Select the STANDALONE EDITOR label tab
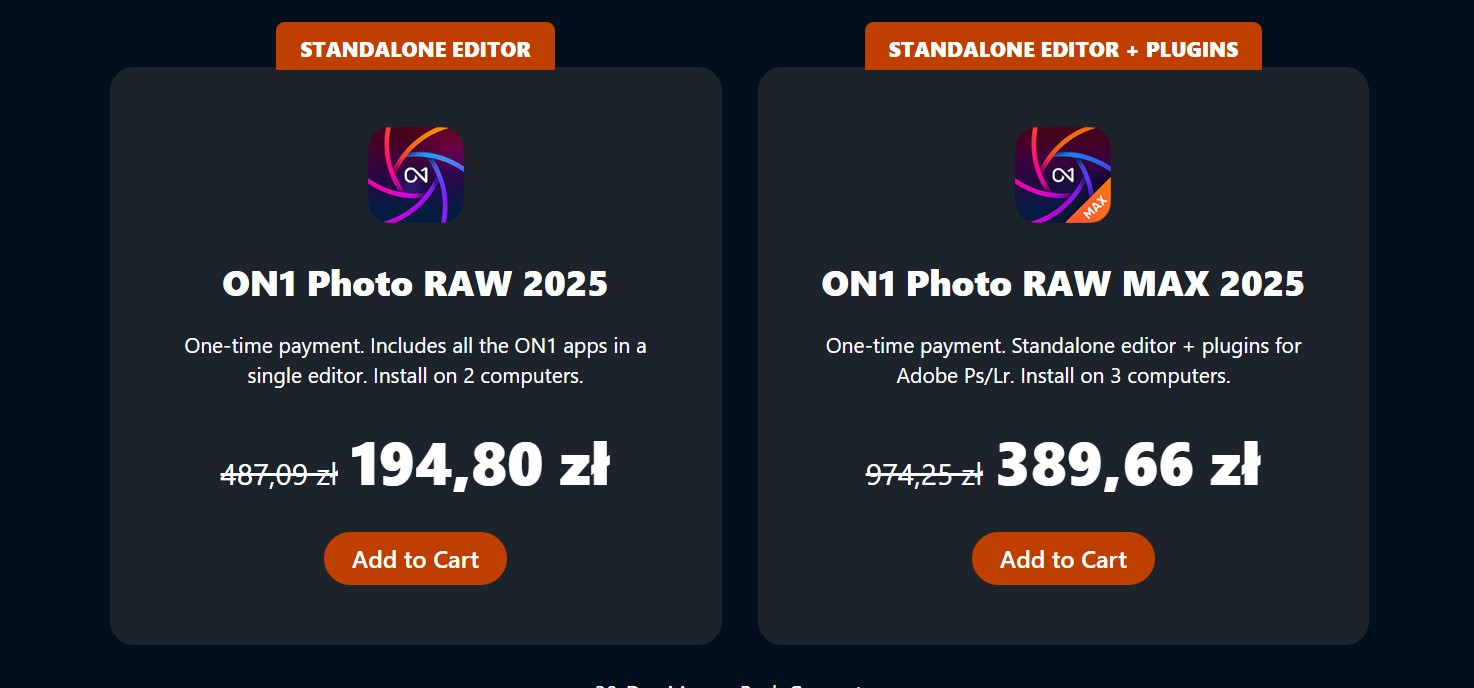The width and height of the screenshot is (1474, 688). coord(415,49)
